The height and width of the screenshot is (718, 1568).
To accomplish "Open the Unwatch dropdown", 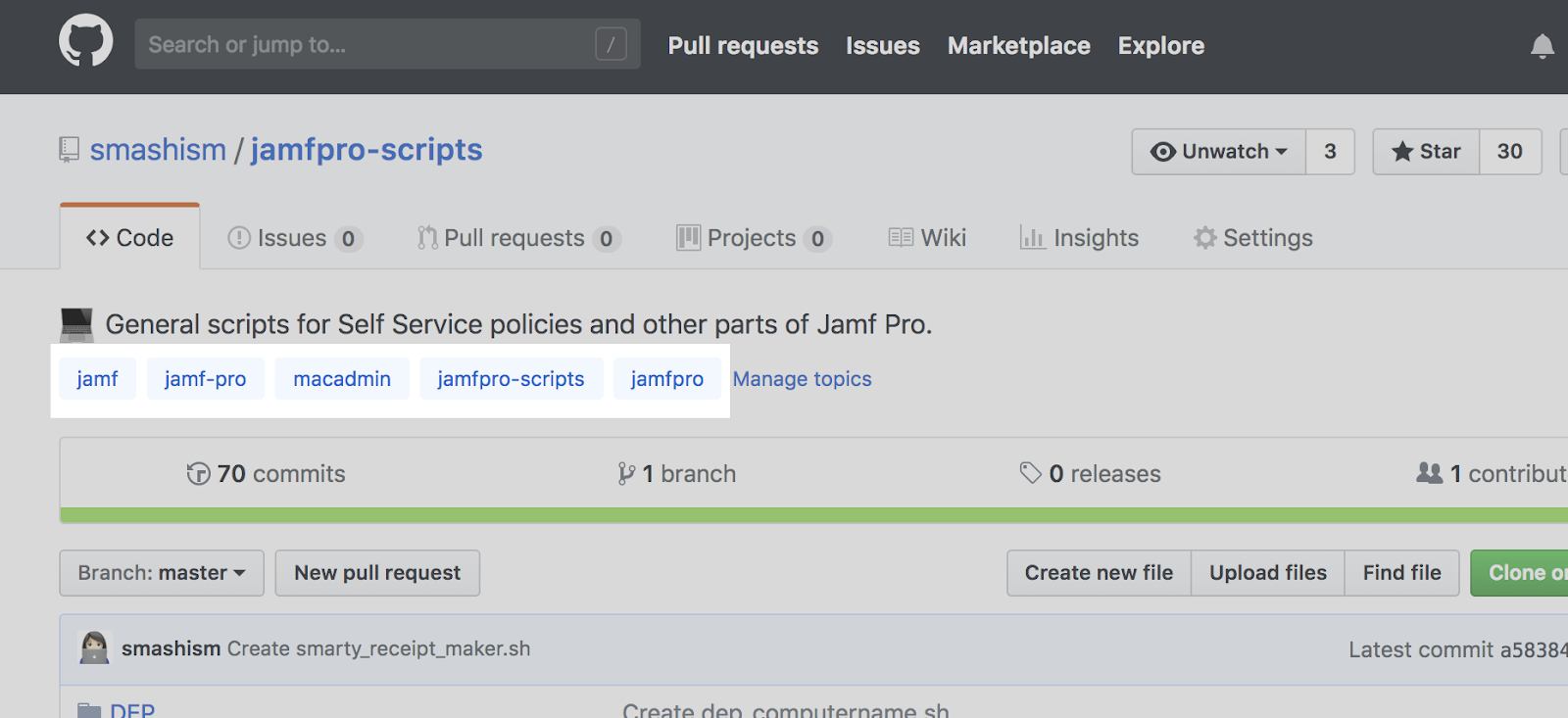I will tap(1218, 152).
